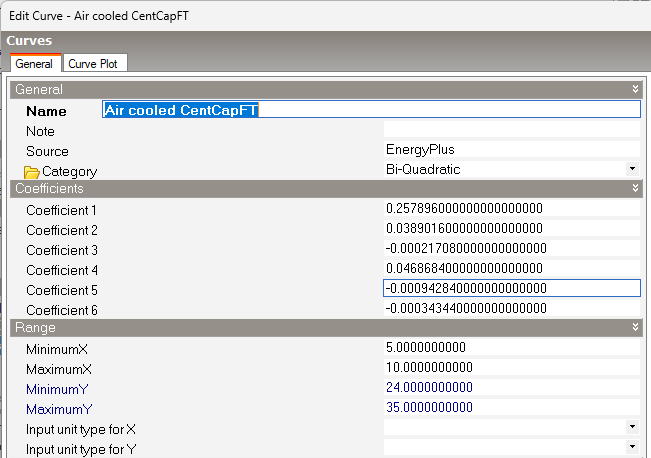Screen dimensions: 651x458
Task: Select the General tab
Action: tap(34, 64)
